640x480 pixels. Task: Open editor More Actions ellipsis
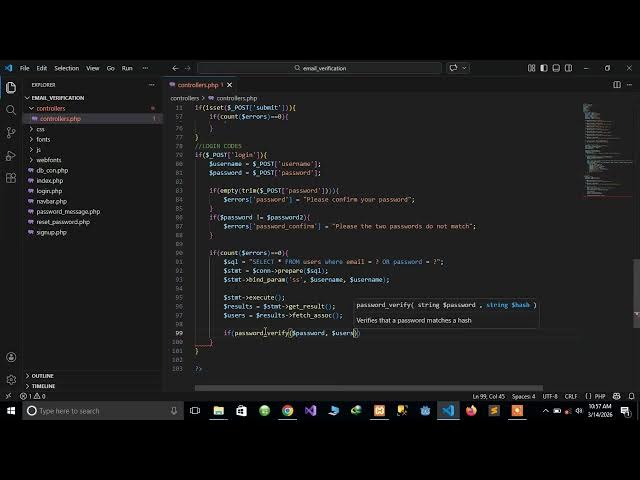point(629,84)
